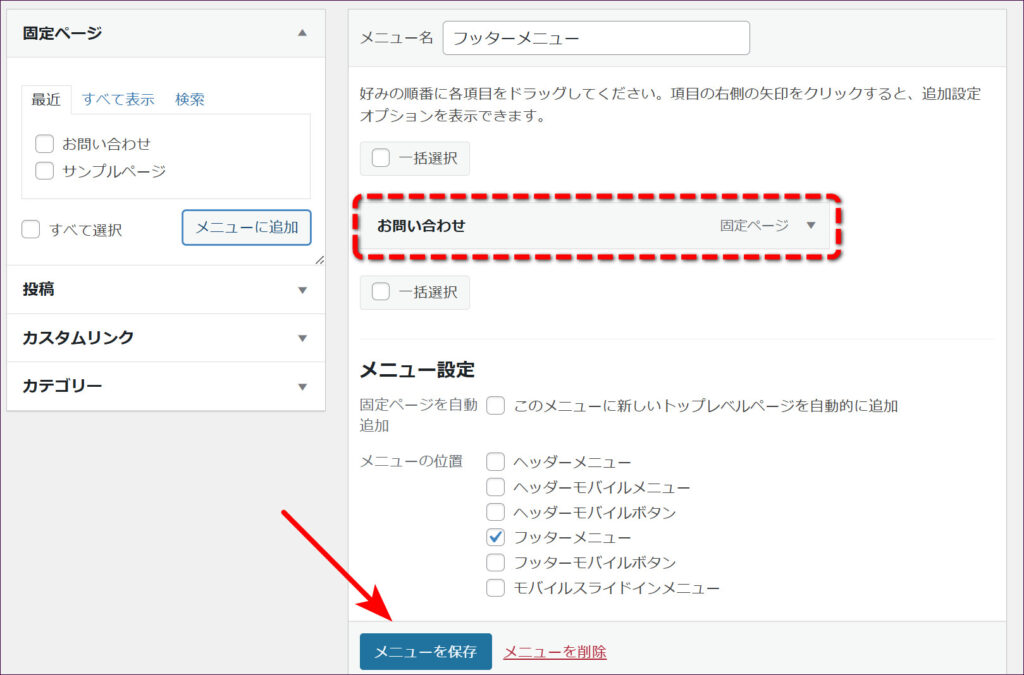The width and height of the screenshot is (1024, 675).
Task: Click inside the メニュー名 text field
Action: click(596, 38)
